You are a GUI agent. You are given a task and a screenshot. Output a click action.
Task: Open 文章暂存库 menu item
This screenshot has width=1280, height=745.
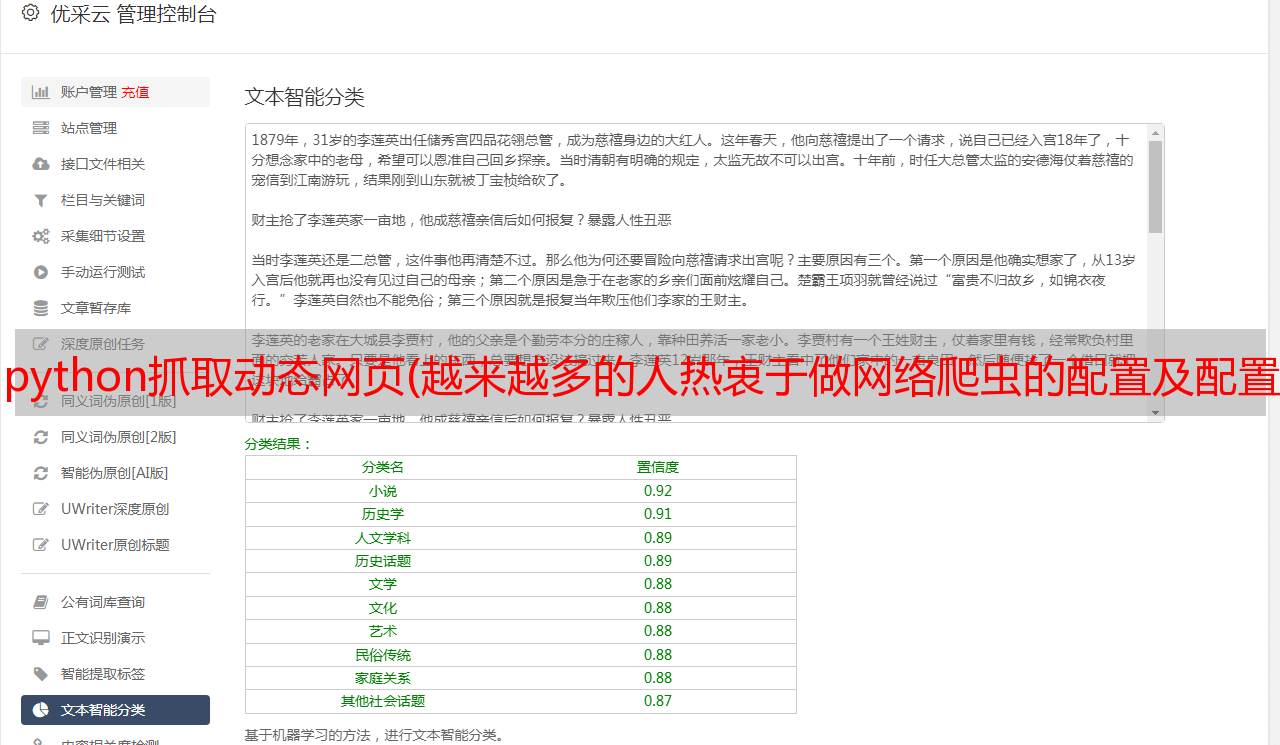point(115,308)
